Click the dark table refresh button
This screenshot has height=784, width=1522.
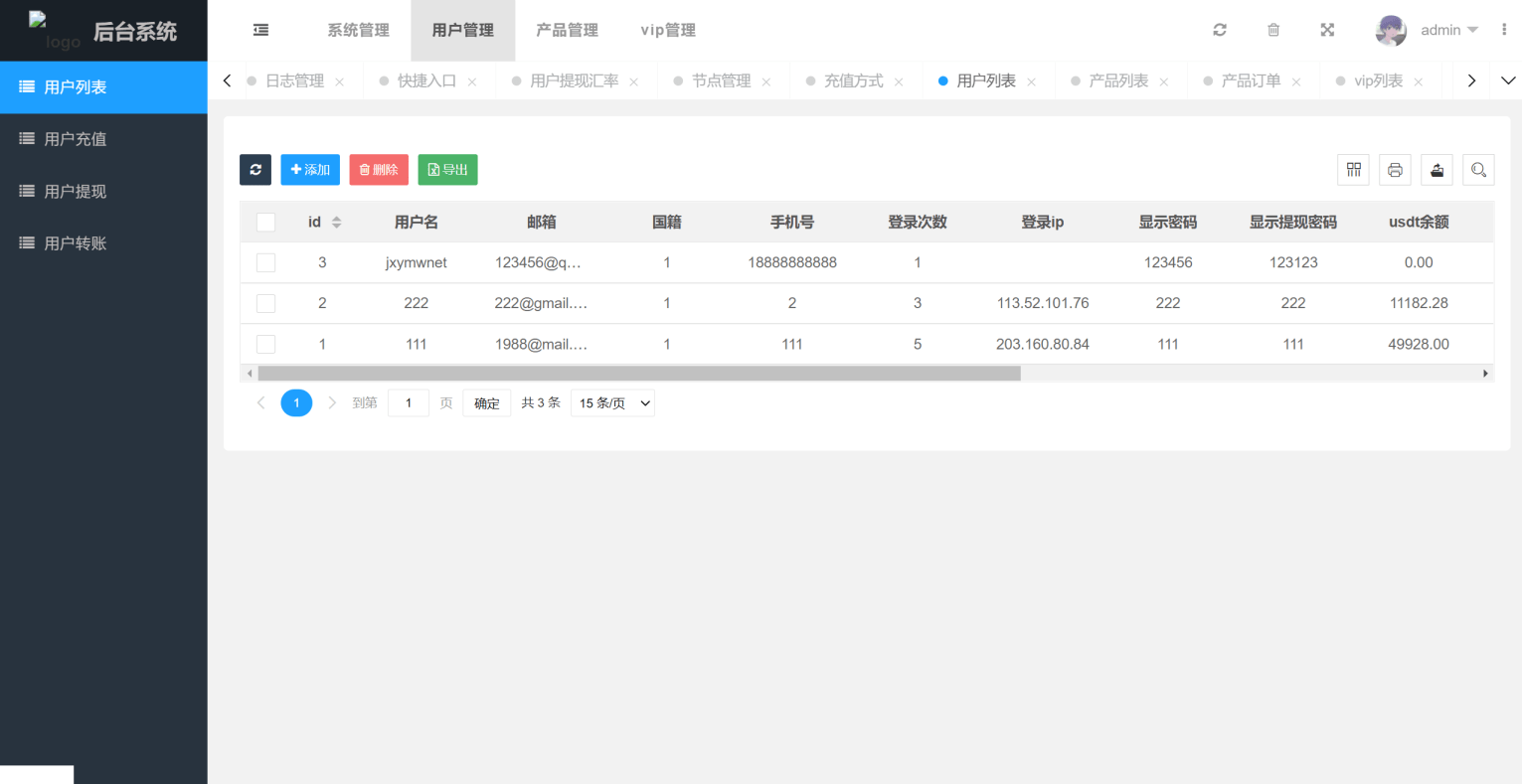click(255, 170)
